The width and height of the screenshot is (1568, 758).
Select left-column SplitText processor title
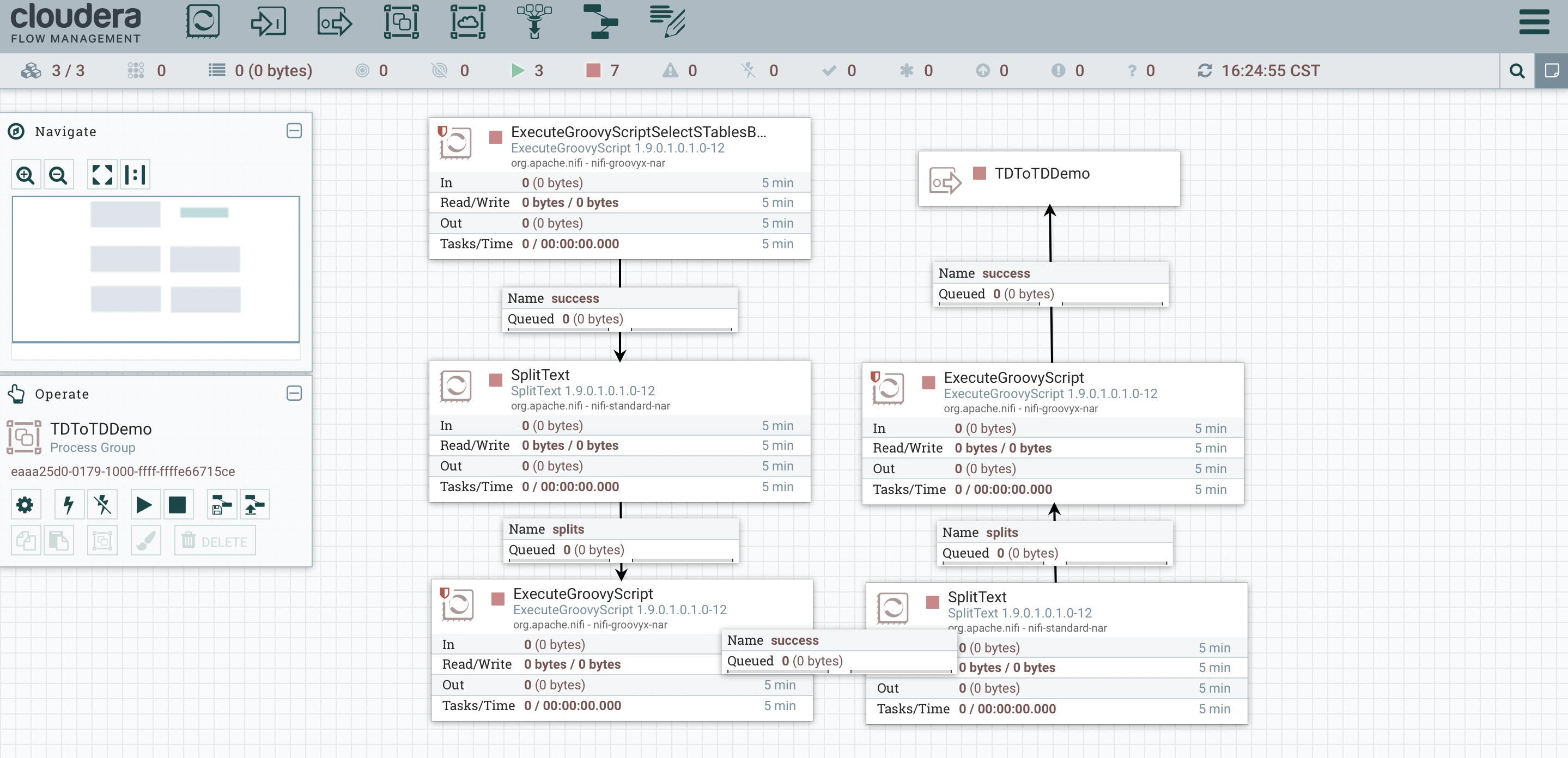540,375
